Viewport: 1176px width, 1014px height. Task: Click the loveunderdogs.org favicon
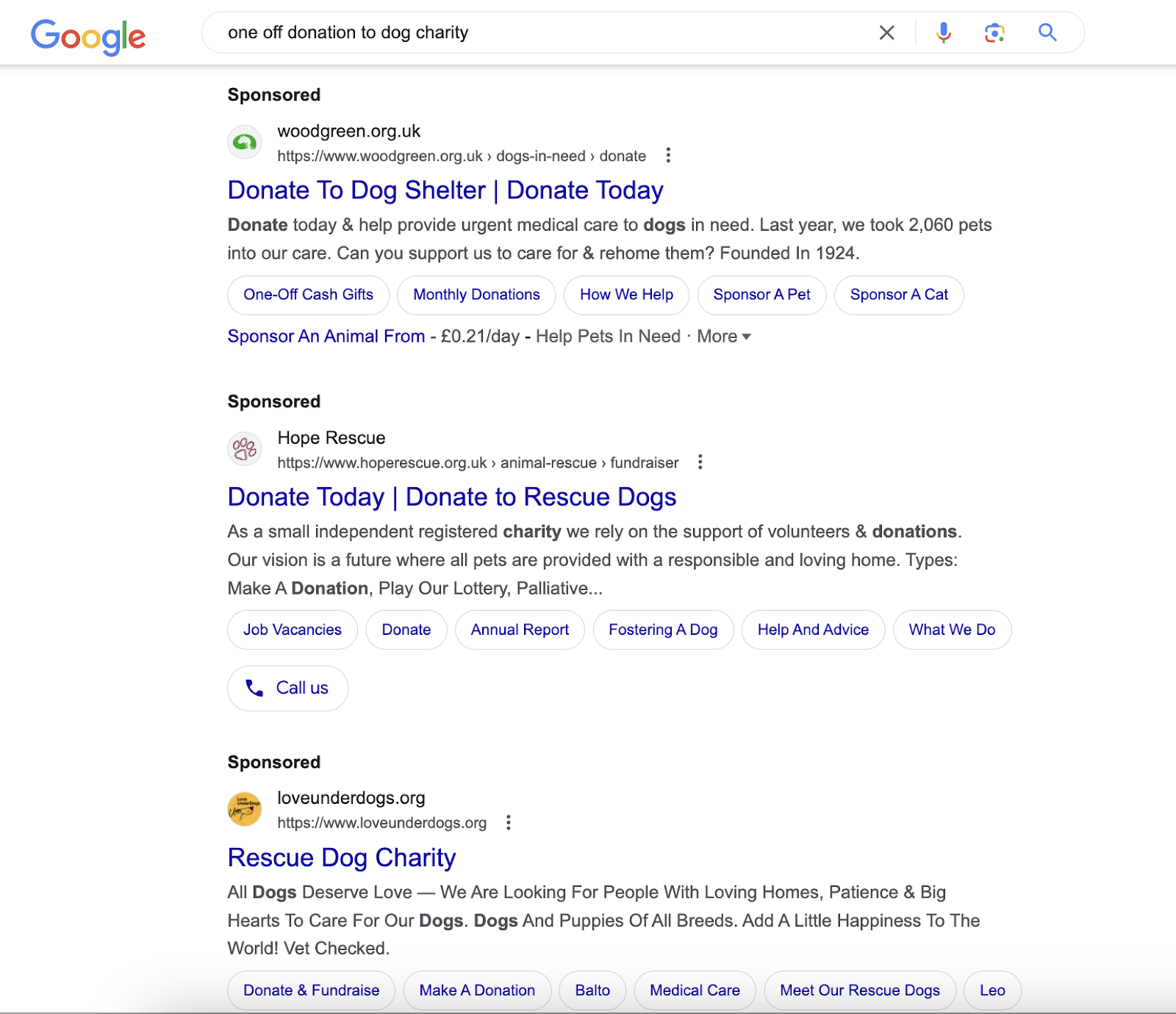tap(245, 809)
